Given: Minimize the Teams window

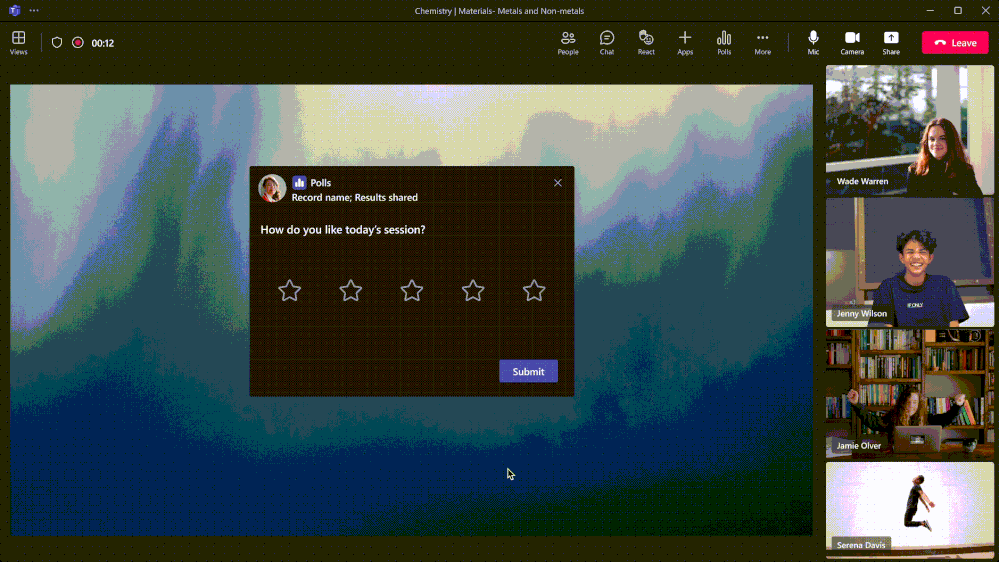Looking at the screenshot, I should 930,11.
